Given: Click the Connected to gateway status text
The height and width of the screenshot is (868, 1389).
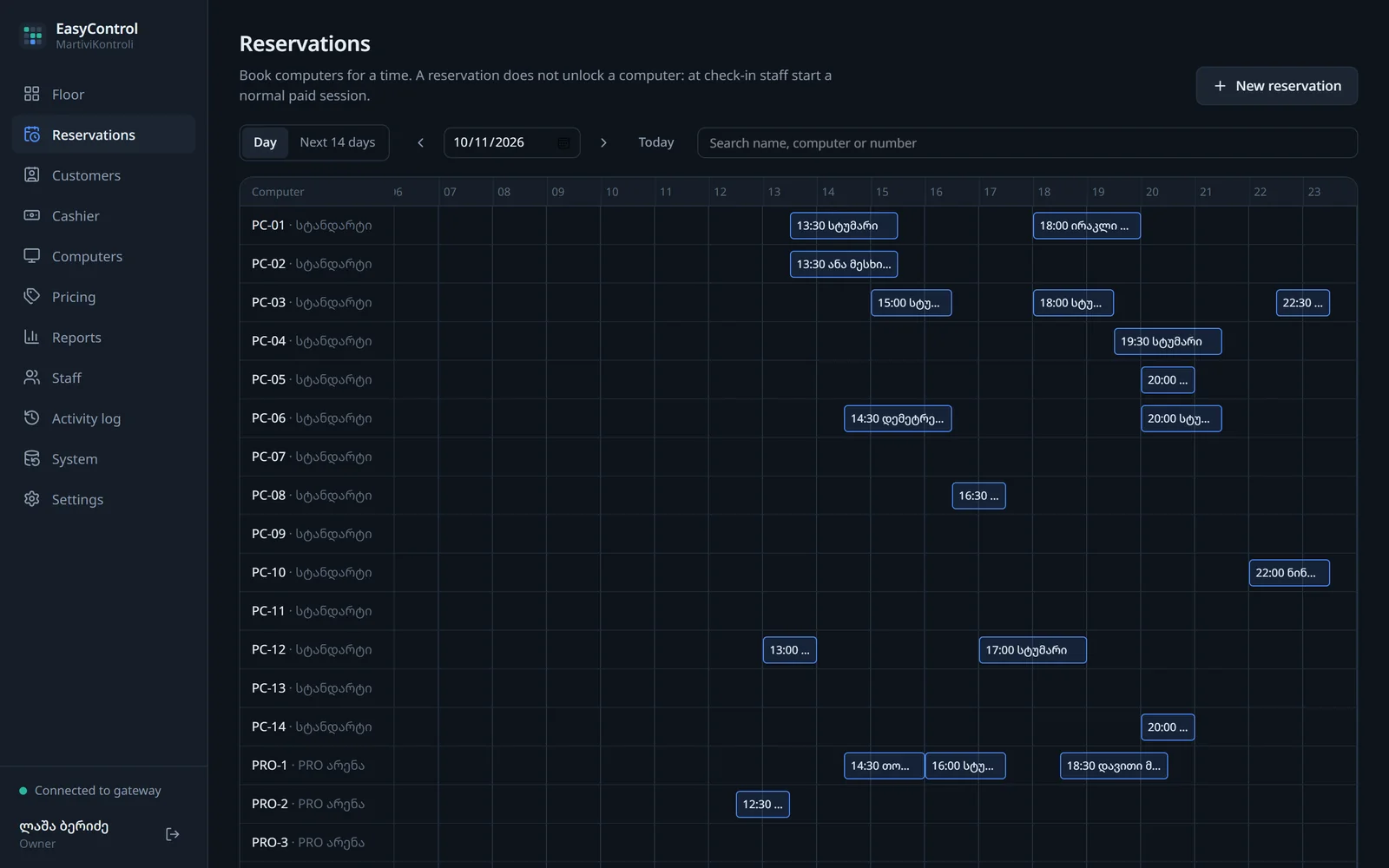Looking at the screenshot, I should pos(98,791).
